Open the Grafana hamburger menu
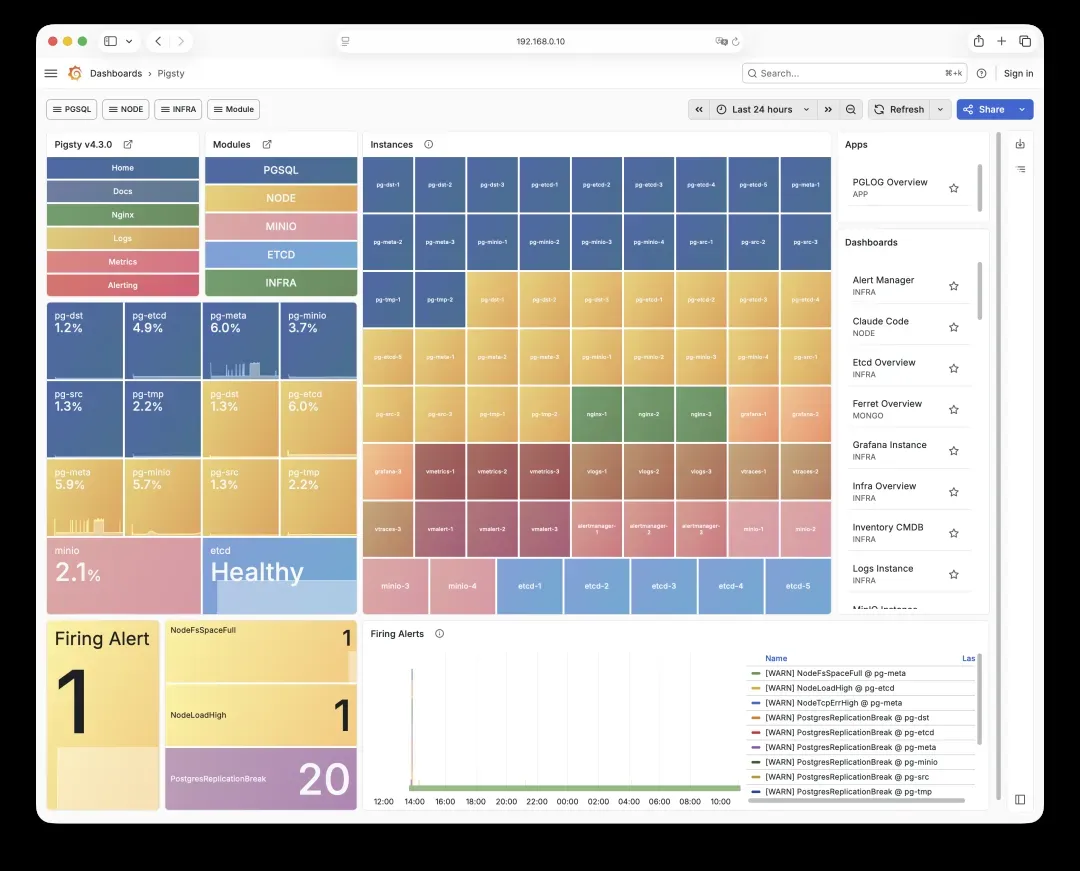 51,73
